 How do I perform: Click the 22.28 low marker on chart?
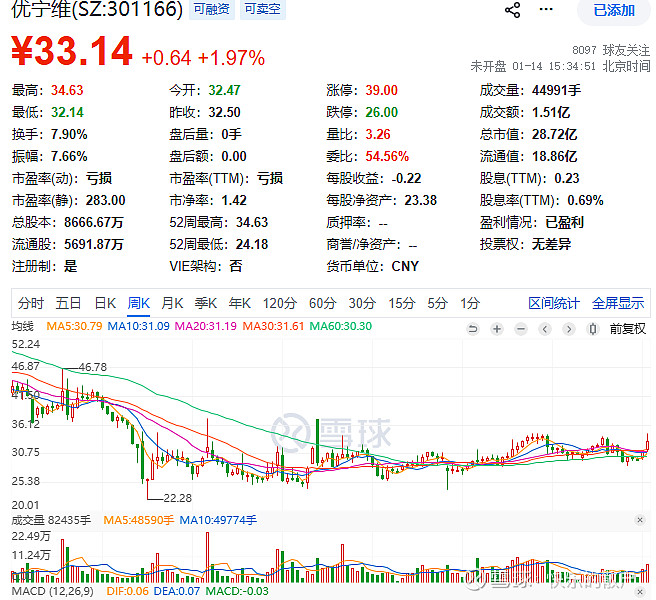(x=177, y=498)
